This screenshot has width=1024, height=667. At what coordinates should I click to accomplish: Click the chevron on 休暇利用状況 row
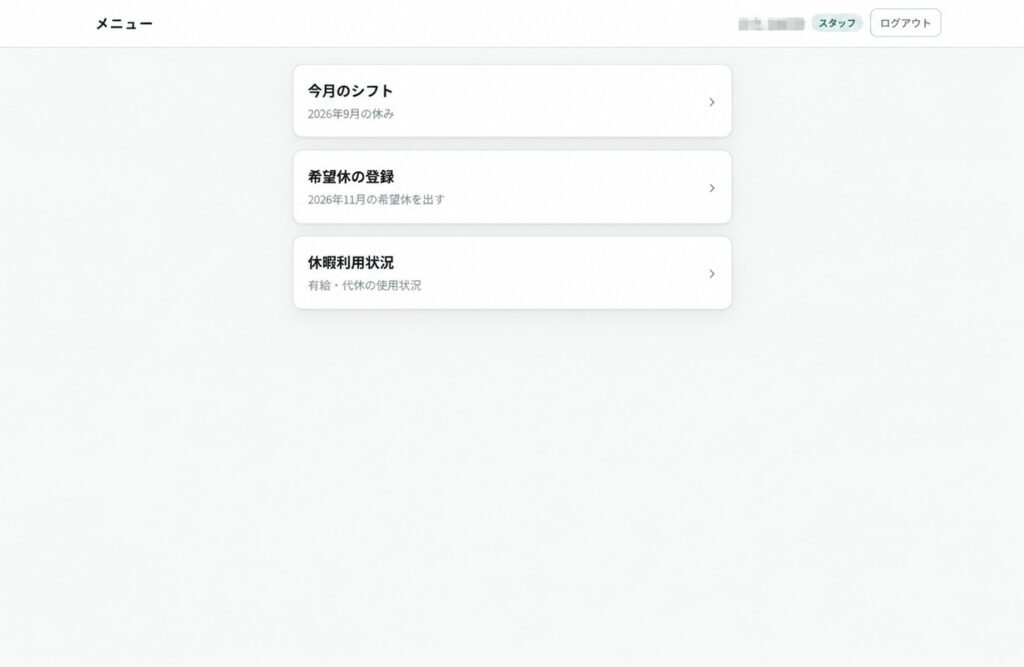(712, 274)
